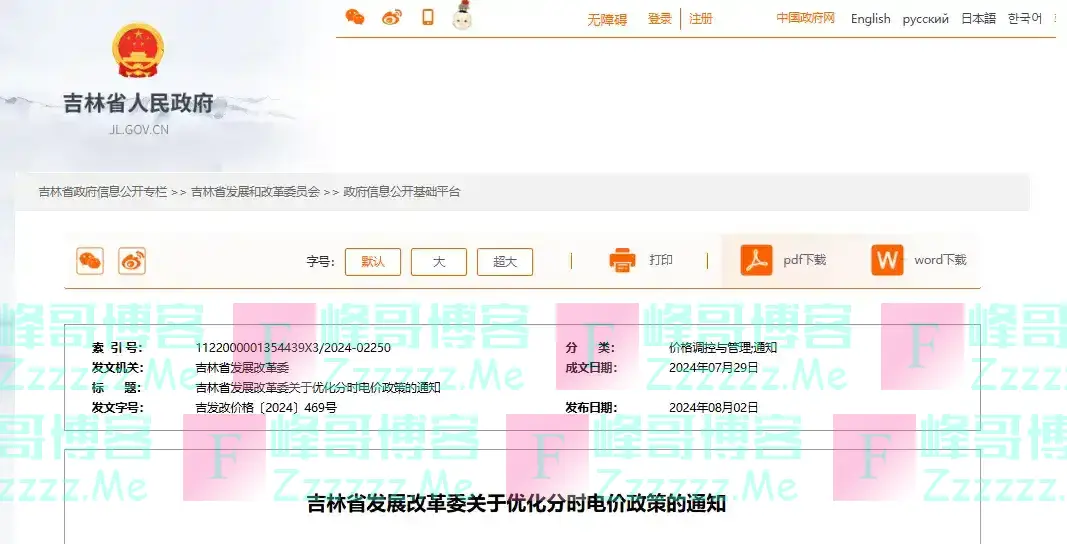Image resolution: width=1067 pixels, height=544 pixels.
Task: Click the 发文字号 label
Action: pyautogui.click(x=117, y=408)
